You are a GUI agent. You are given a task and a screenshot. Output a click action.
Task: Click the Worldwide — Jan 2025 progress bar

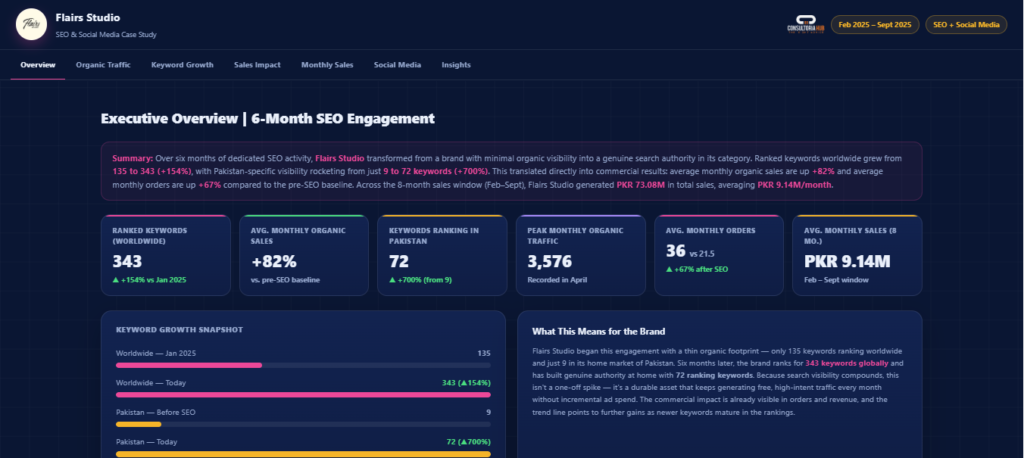coord(303,365)
